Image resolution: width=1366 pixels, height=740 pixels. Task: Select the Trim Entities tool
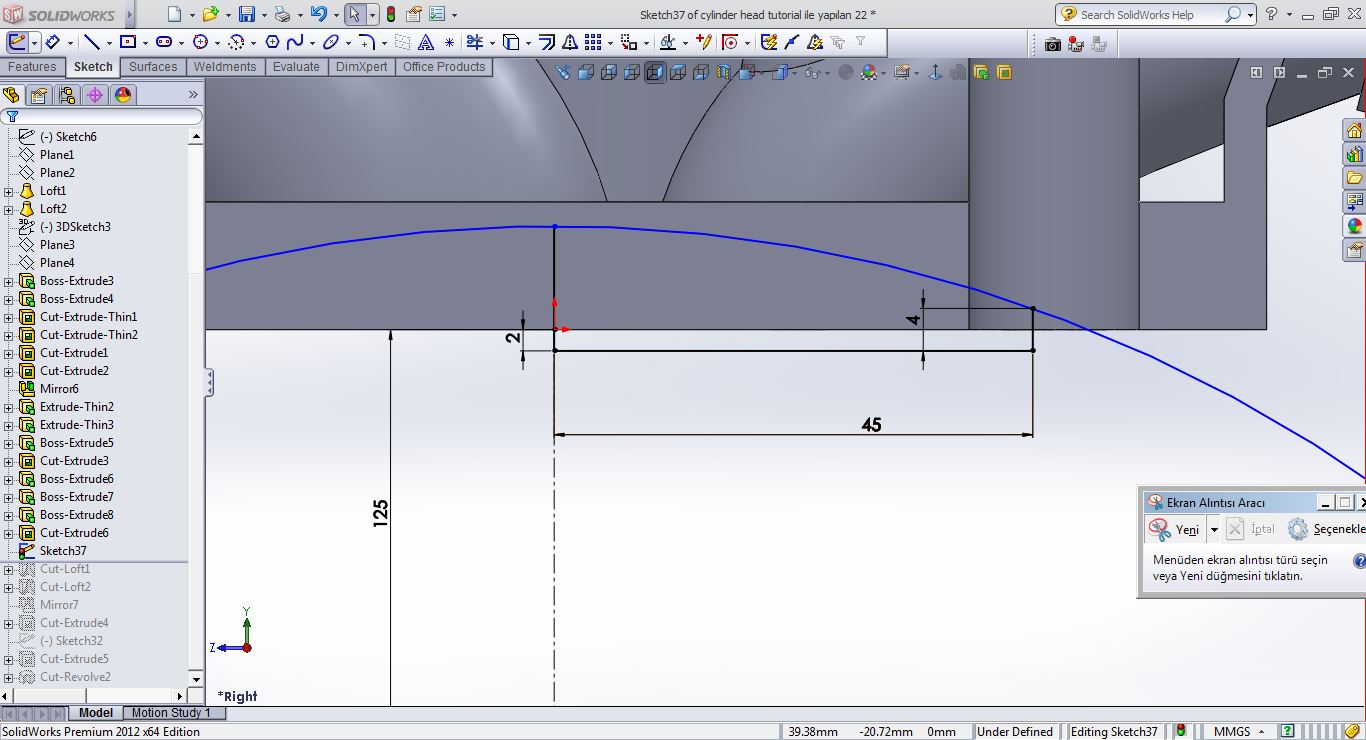pyautogui.click(x=474, y=42)
